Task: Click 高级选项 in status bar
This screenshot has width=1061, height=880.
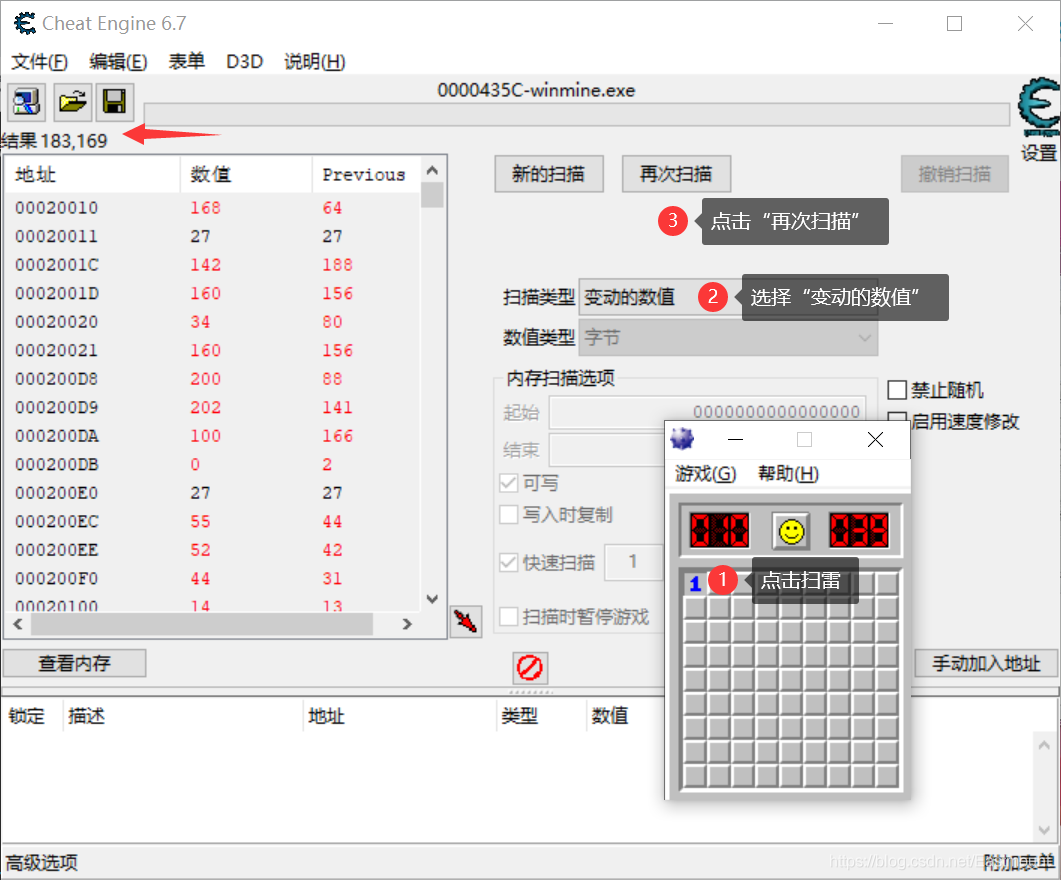Action: coord(42,862)
